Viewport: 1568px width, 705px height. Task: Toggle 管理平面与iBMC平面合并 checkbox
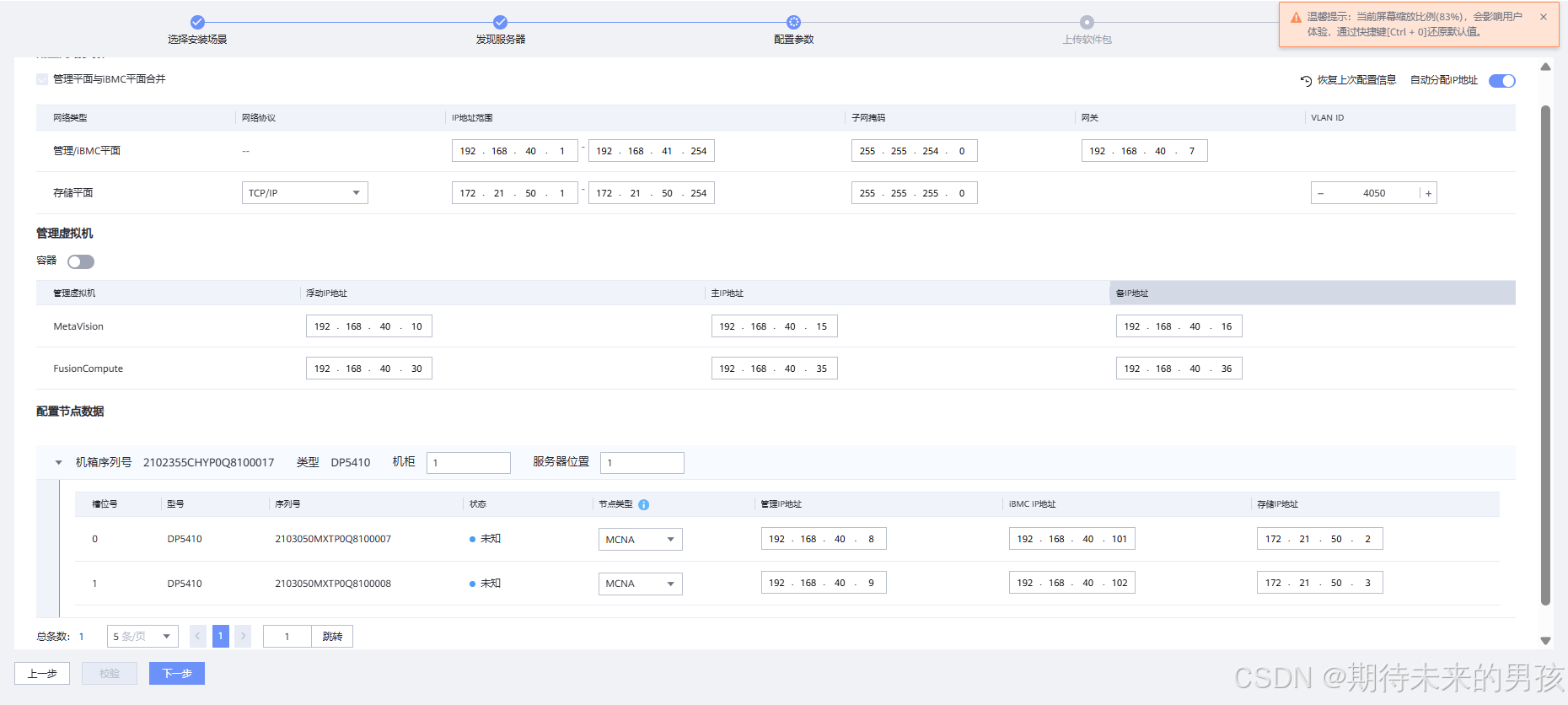tap(42, 79)
